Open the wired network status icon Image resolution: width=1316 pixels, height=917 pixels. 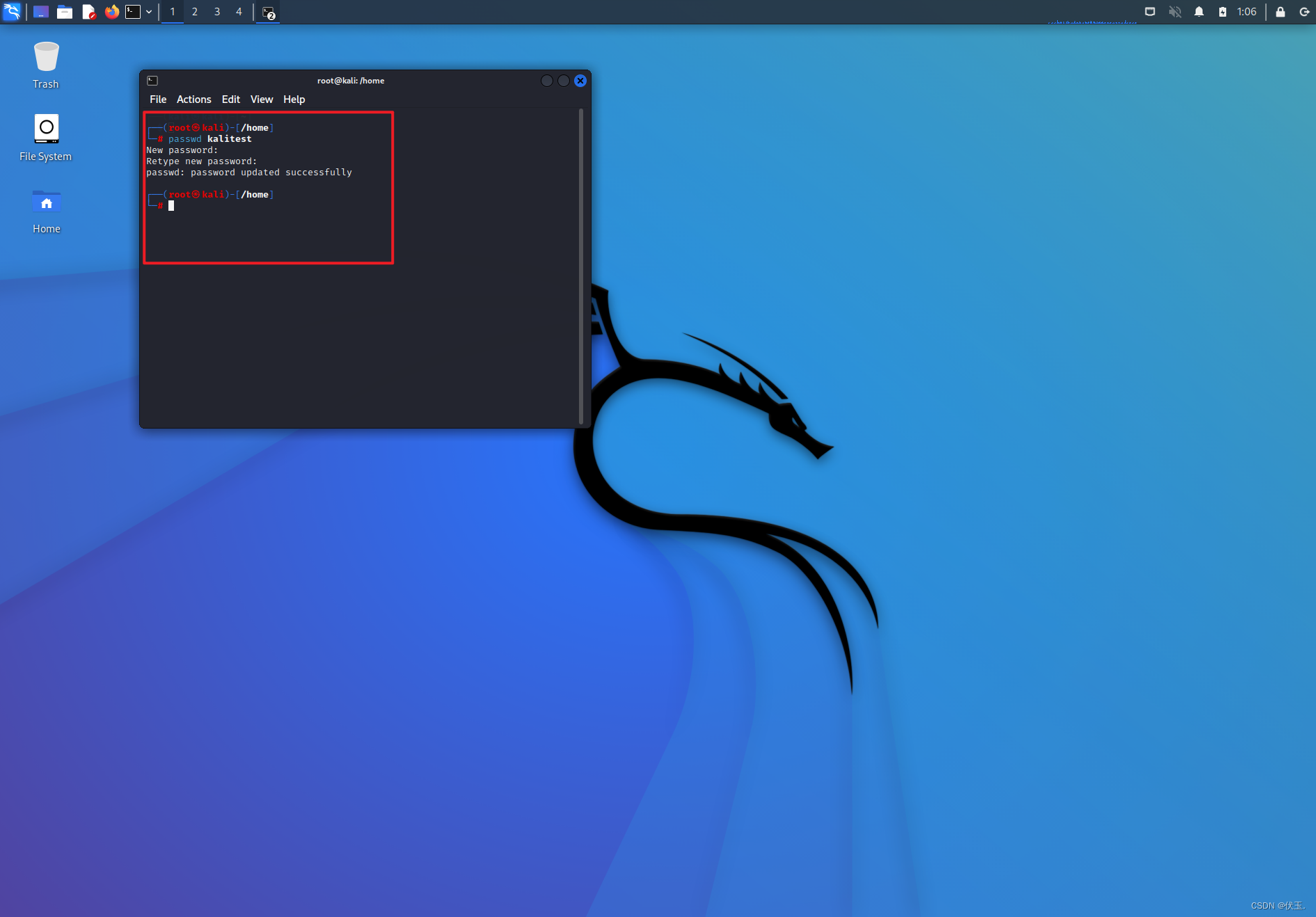[x=1150, y=12]
